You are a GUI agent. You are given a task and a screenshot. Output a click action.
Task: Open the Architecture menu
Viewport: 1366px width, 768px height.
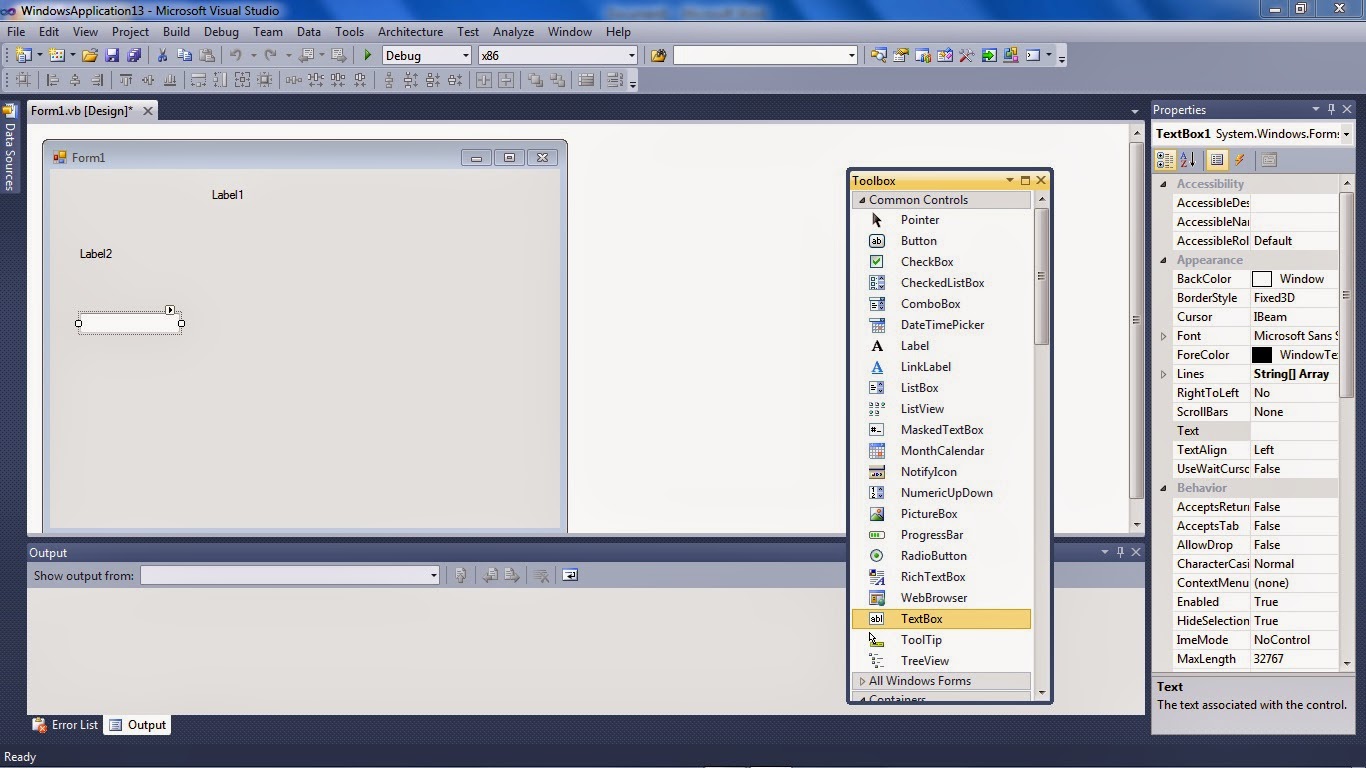point(410,31)
